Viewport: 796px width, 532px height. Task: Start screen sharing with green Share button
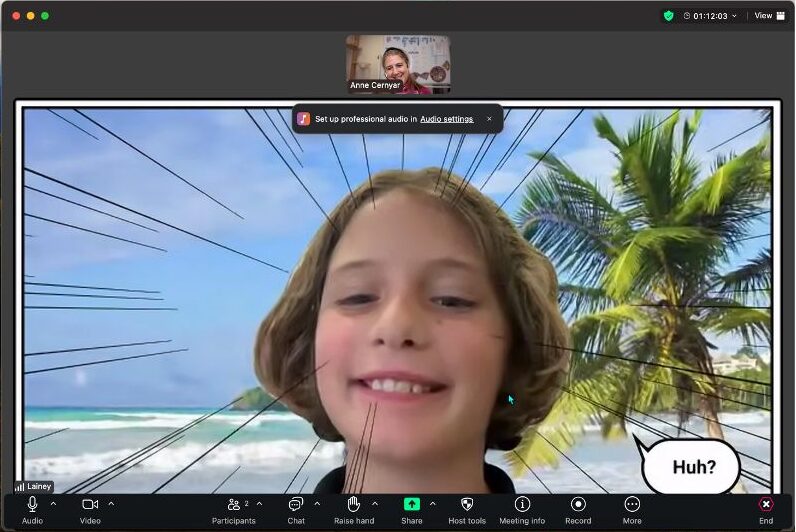[x=412, y=510]
